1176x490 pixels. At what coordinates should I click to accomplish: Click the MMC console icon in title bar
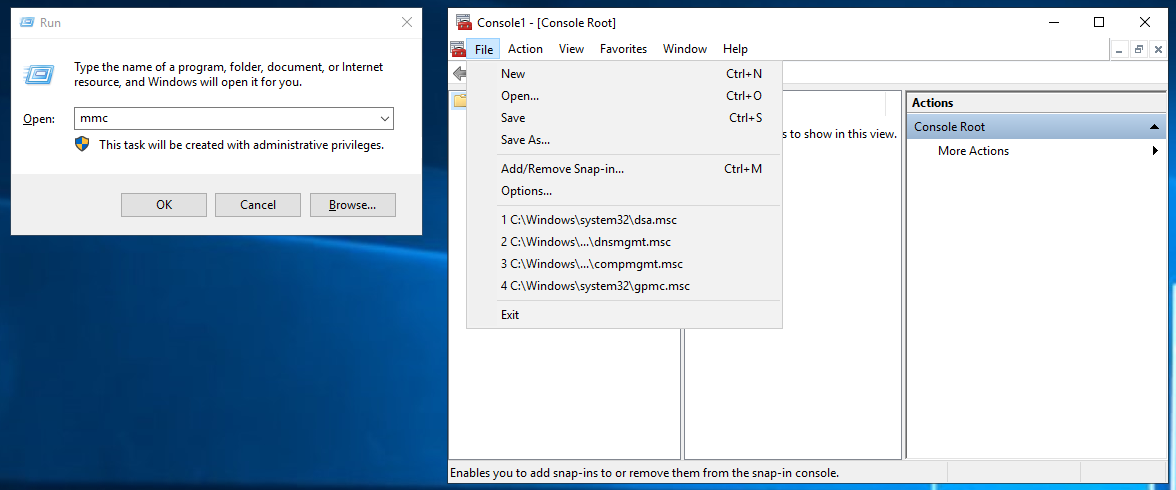(464, 22)
